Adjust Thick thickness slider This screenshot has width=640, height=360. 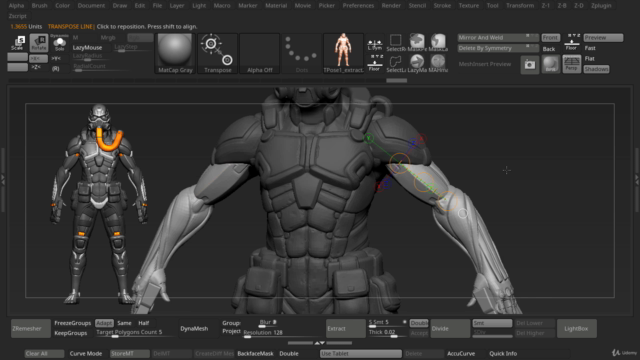387,333
